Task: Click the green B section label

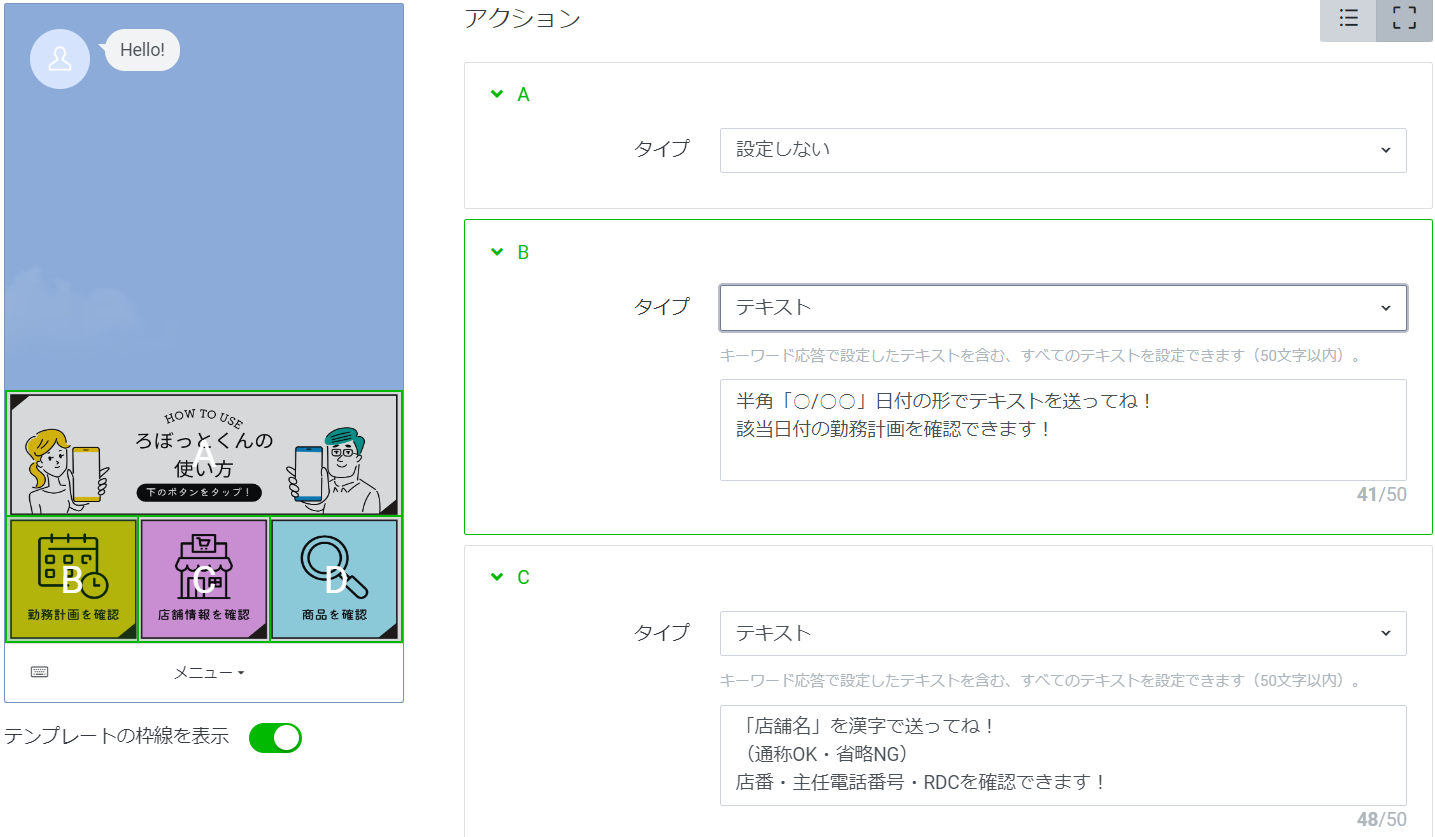Action: [521, 252]
